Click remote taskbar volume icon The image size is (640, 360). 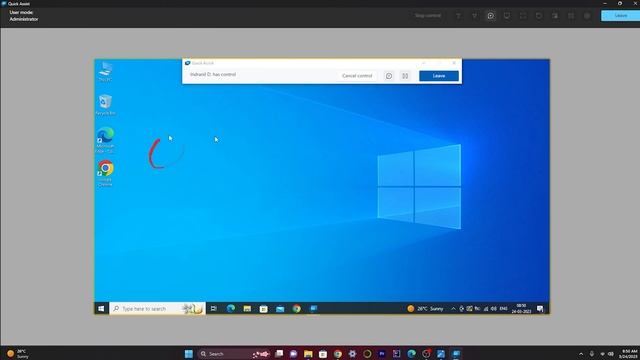(494, 309)
